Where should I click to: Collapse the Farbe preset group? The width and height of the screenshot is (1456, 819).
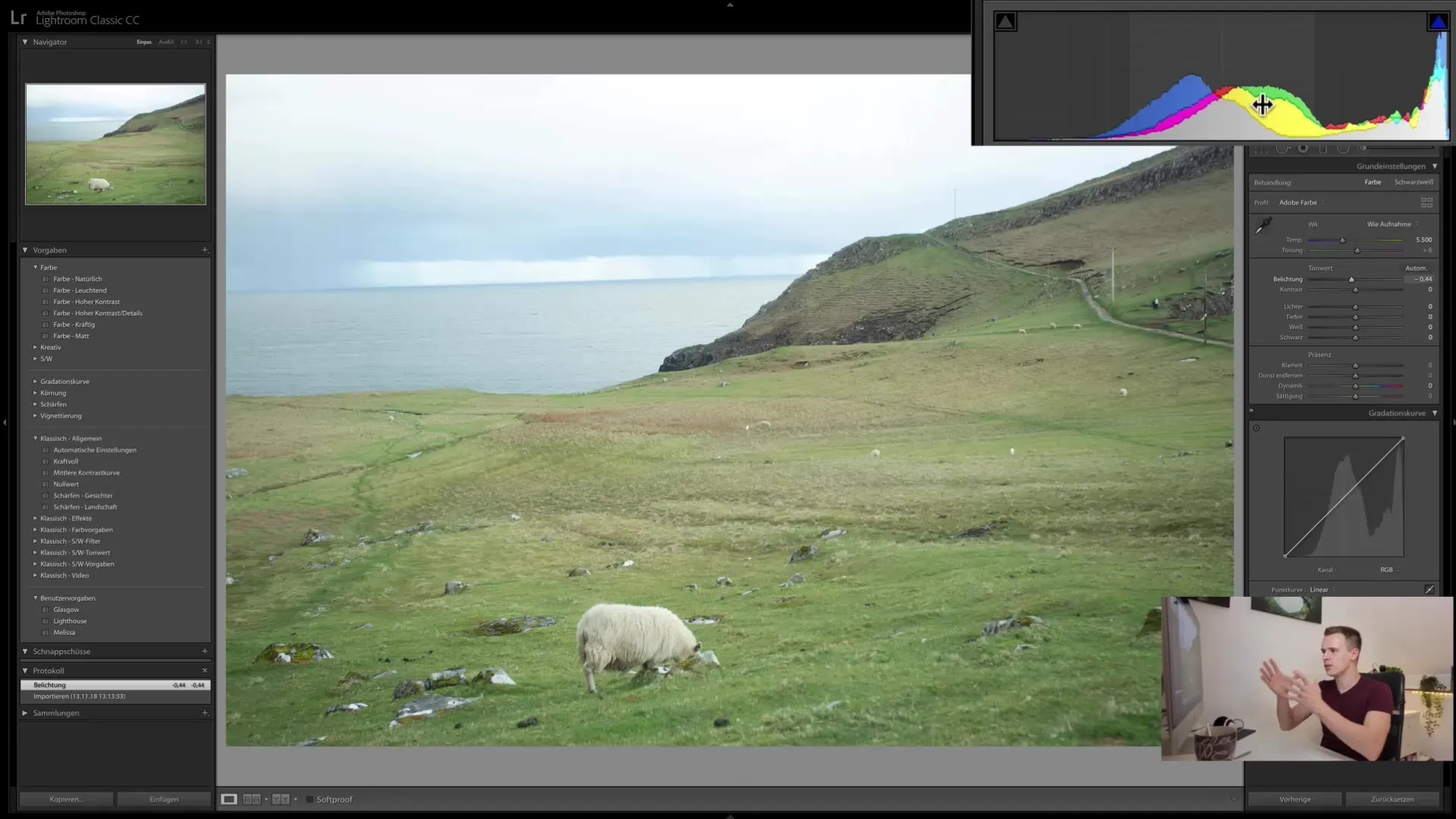click(x=35, y=267)
